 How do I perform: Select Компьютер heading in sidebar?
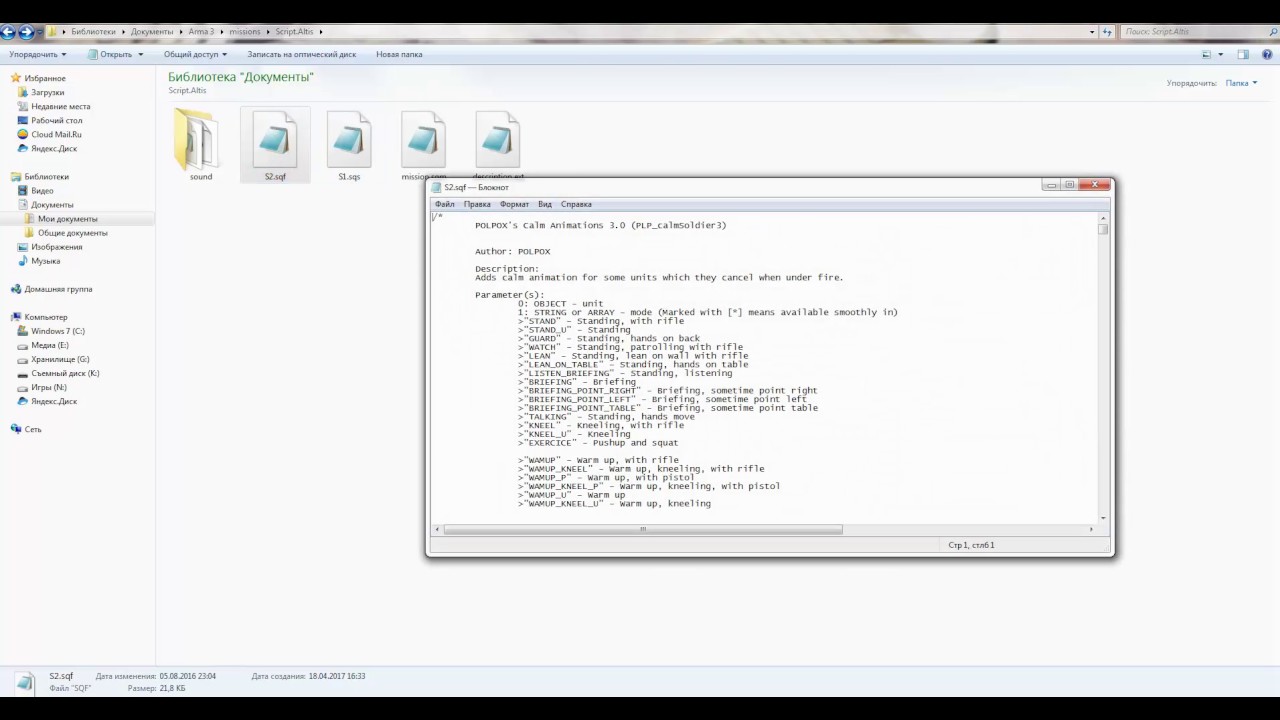(x=46, y=316)
